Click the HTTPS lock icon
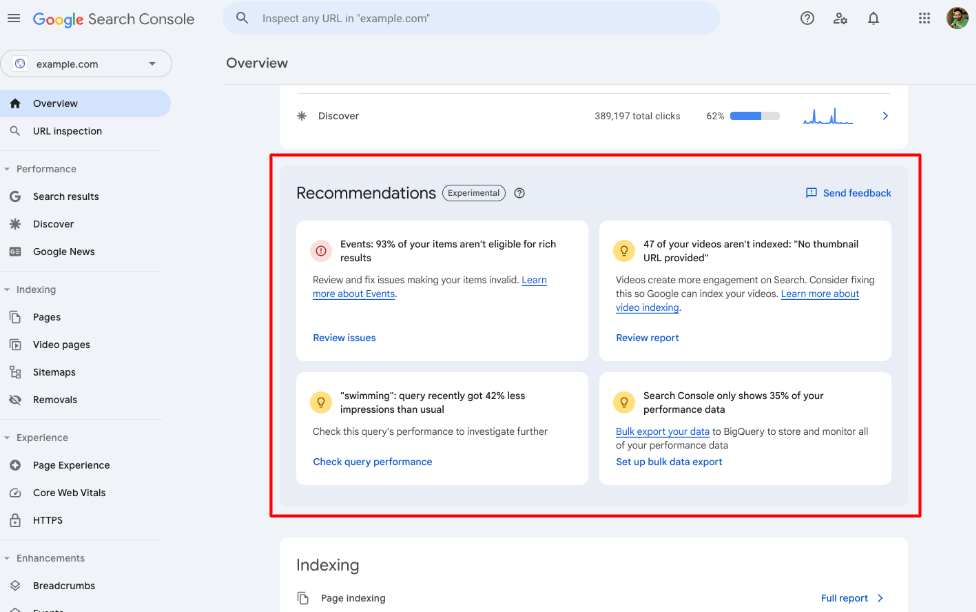 click(x=16, y=520)
